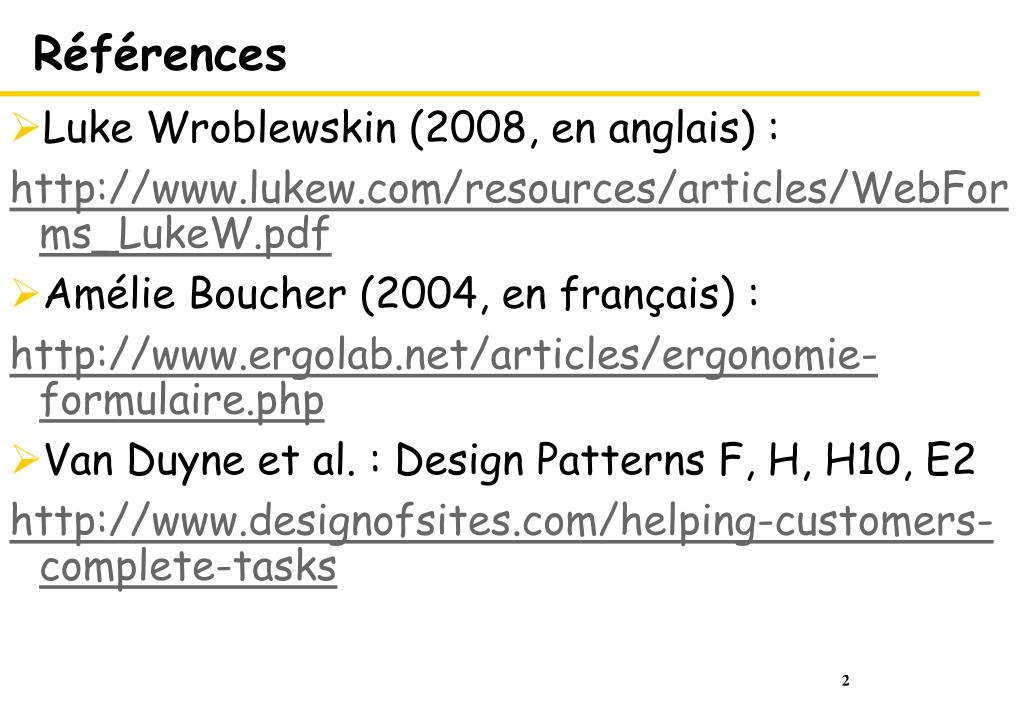Click the yellow arrow bullet before Luke Wroblewskin

point(25,127)
